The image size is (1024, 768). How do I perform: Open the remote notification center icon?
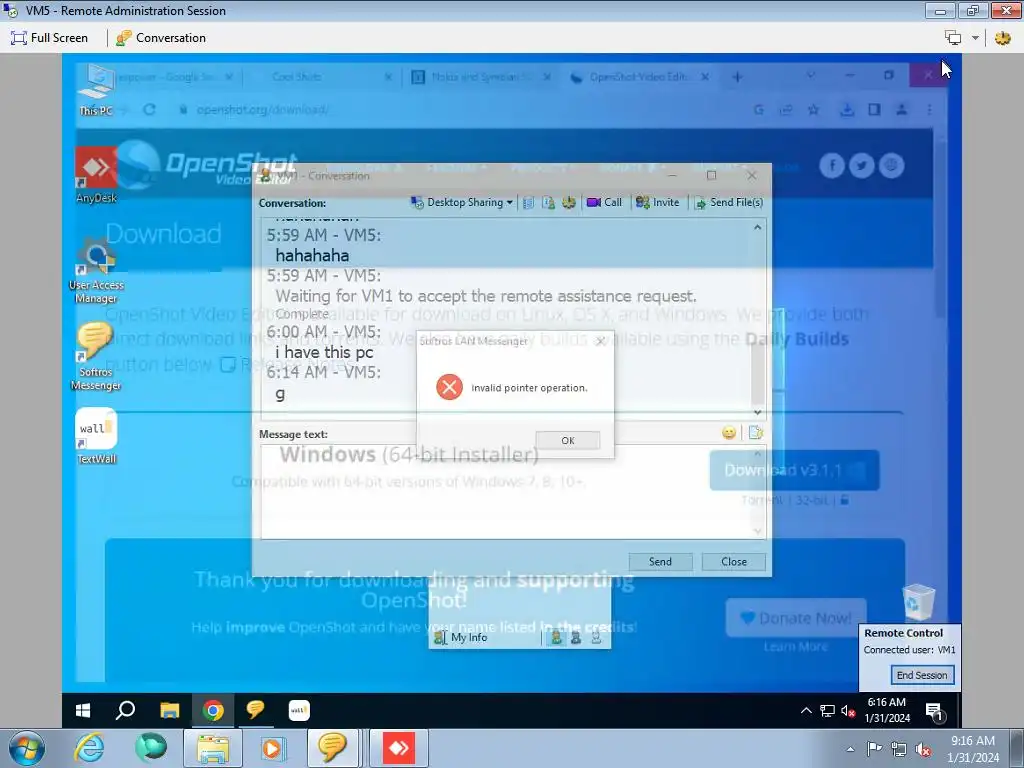coord(934,711)
